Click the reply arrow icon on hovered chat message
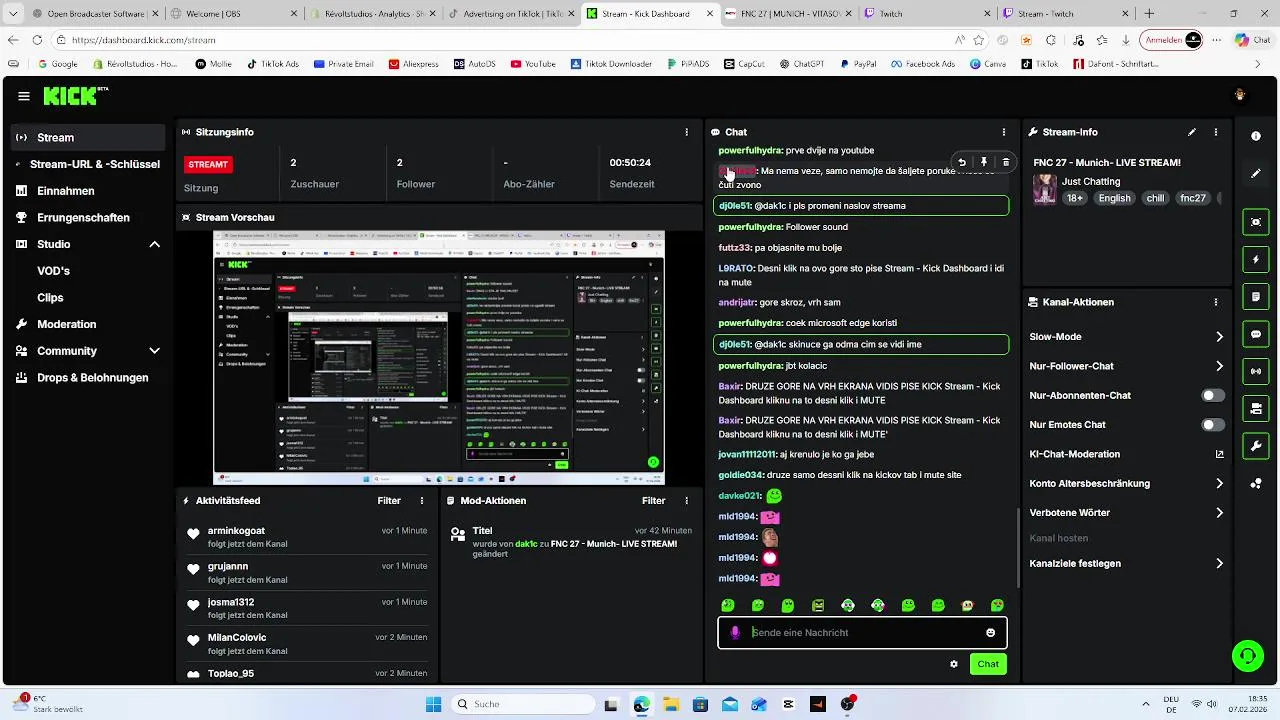This screenshot has width=1280, height=720. click(x=962, y=162)
